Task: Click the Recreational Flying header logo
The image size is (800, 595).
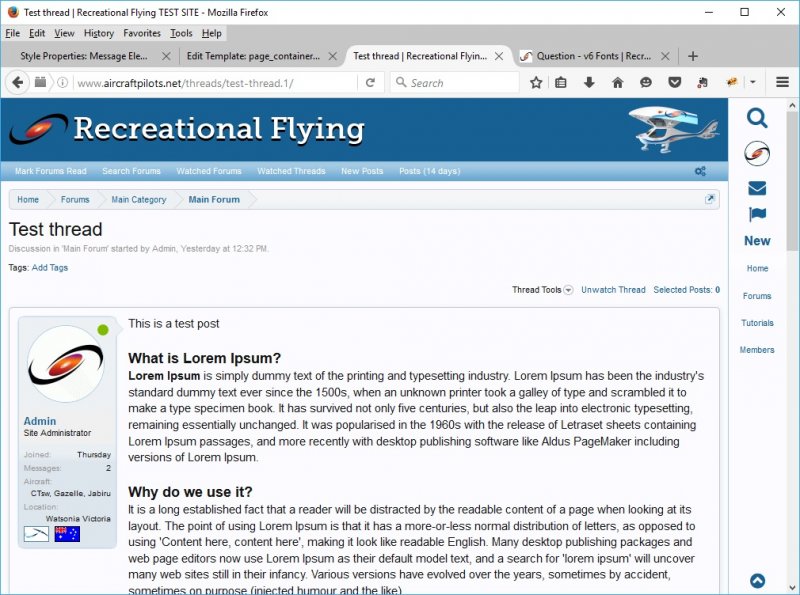Action: tap(187, 129)
